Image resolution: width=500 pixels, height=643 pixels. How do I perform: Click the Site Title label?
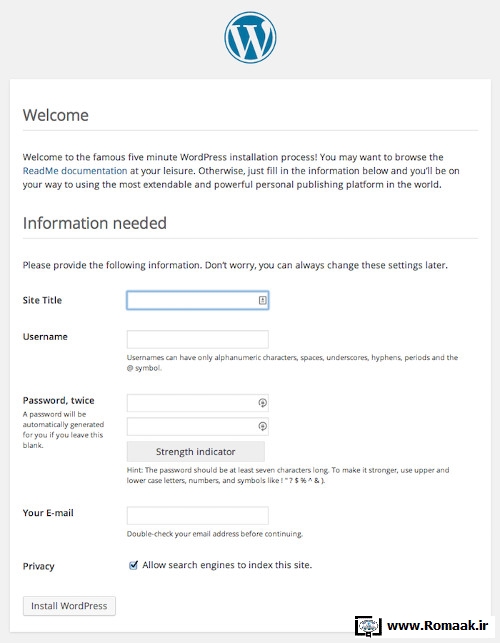[x=42, y=300]
